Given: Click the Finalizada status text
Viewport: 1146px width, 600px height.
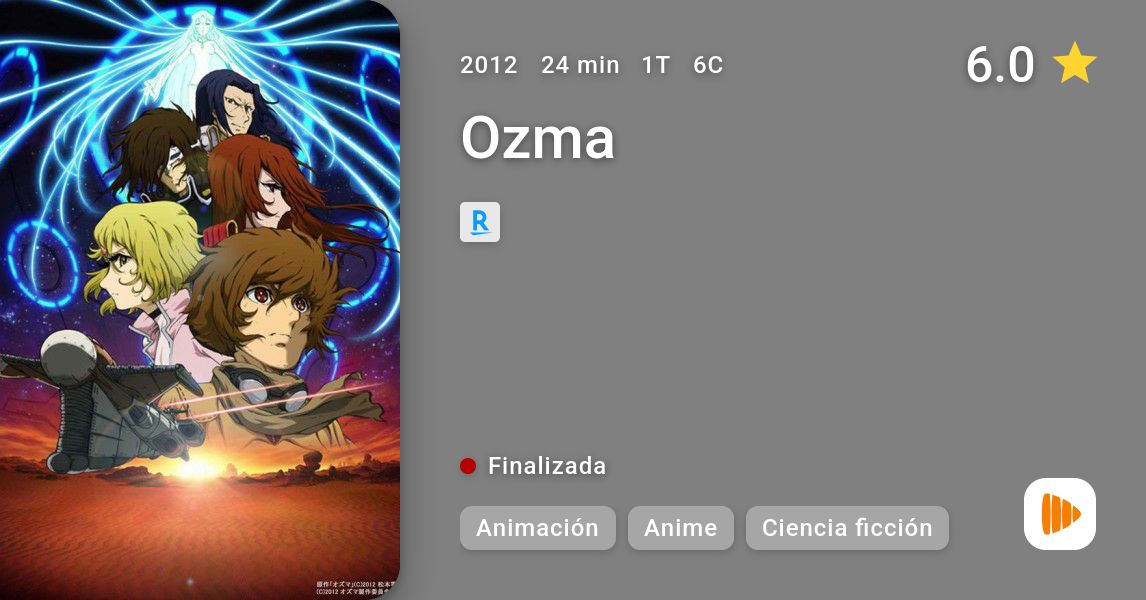Looking at the screenshot, I should click(547, 466).
